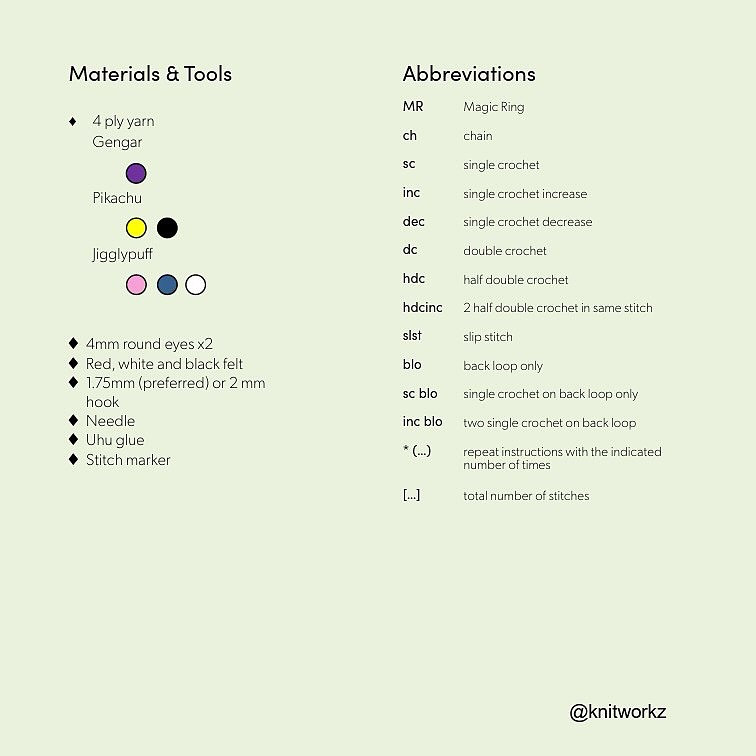The image size is (756, 756).
Task: Select the "Uhu glue" list item
Action: 115,440
